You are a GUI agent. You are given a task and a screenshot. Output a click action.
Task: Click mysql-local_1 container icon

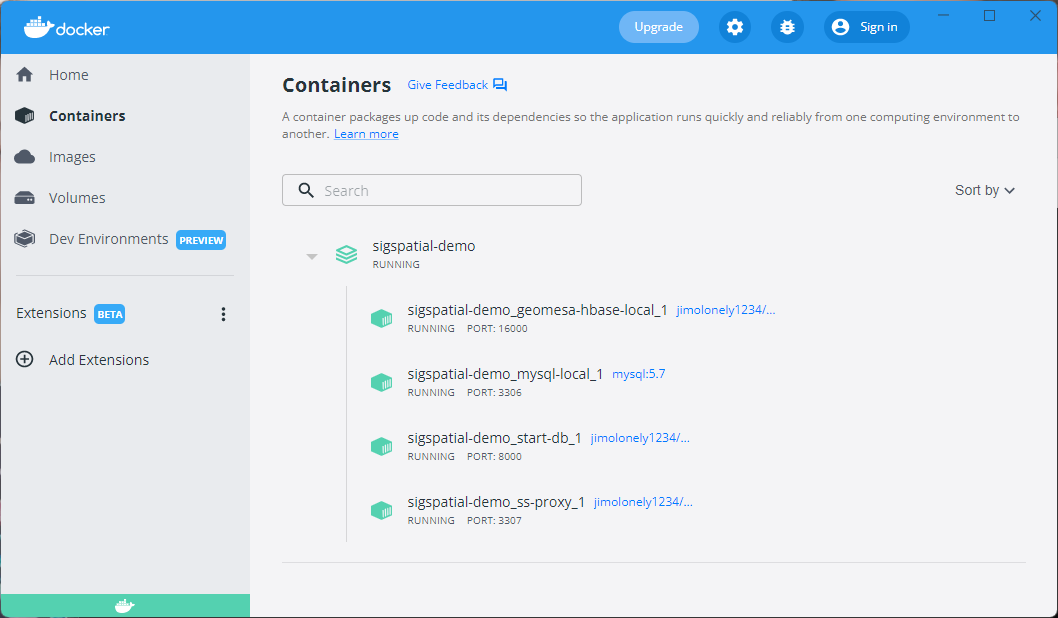coord(382,383)
